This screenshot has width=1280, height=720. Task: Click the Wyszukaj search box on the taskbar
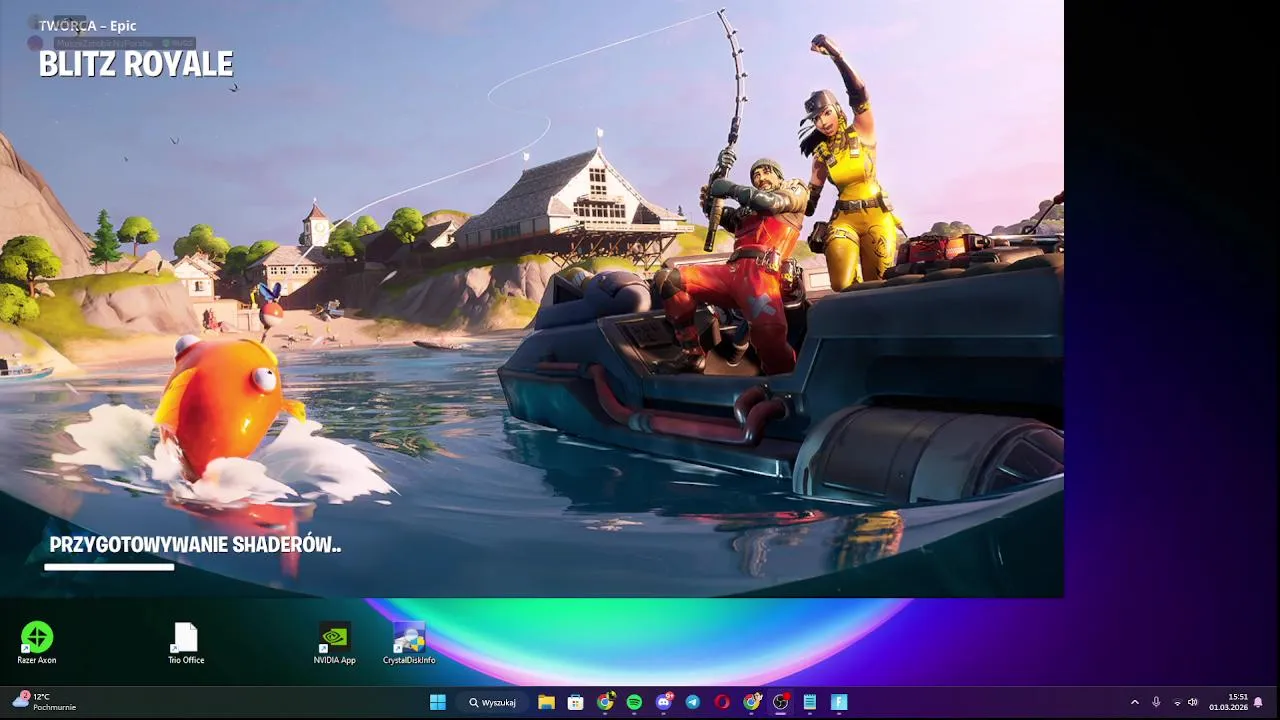click(x=492, y=702)
